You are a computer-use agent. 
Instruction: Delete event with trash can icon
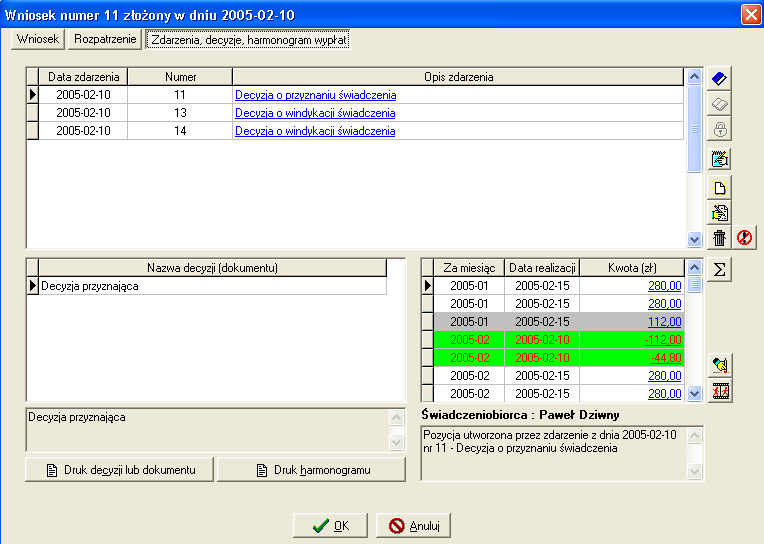(x=719, y=238)
